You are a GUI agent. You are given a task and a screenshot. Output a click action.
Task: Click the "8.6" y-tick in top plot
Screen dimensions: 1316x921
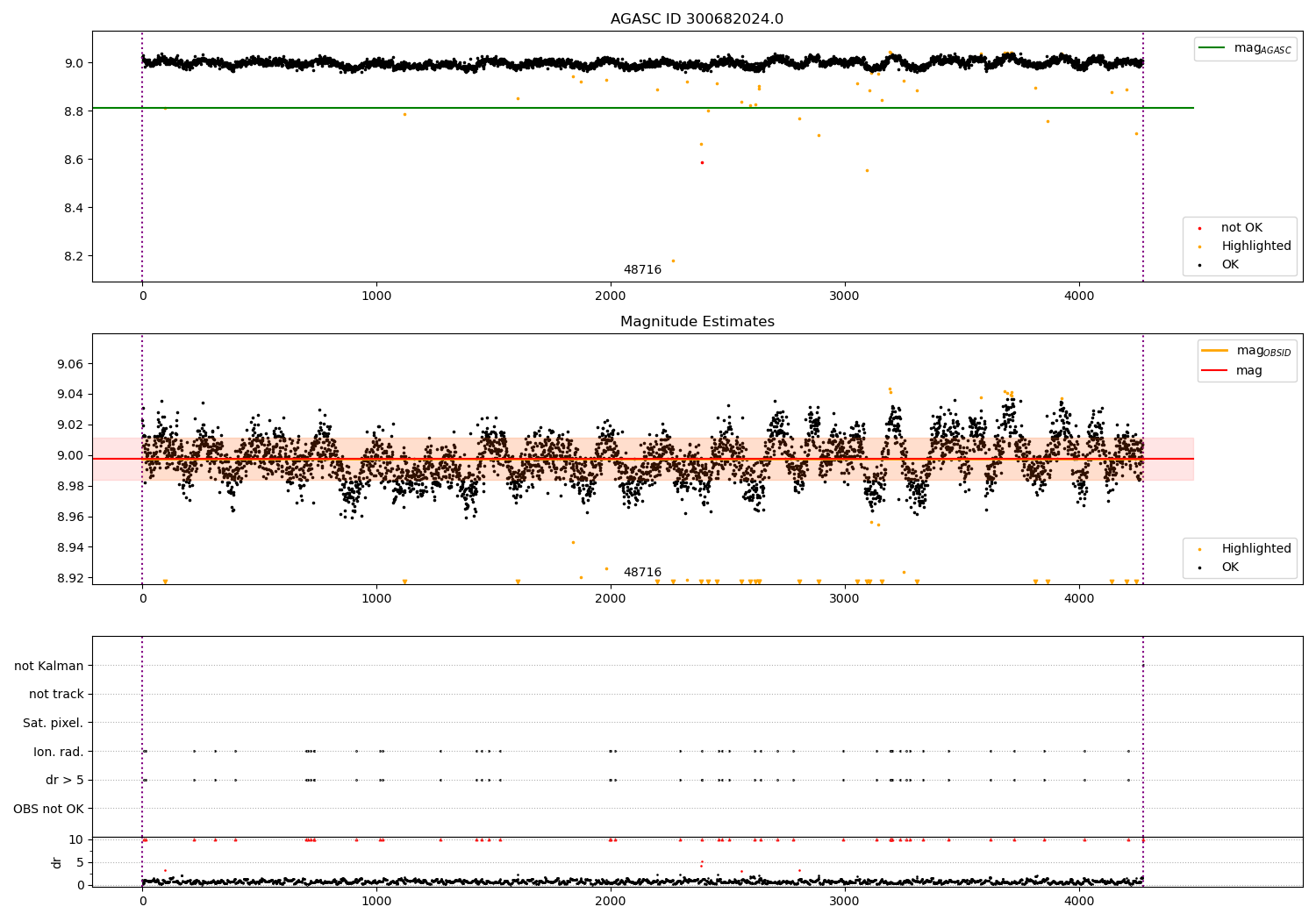point(74,160)
